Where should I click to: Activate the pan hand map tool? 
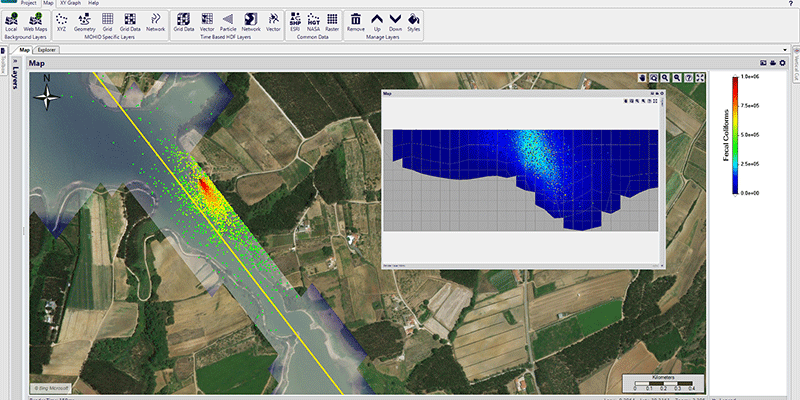coord(641,78)
